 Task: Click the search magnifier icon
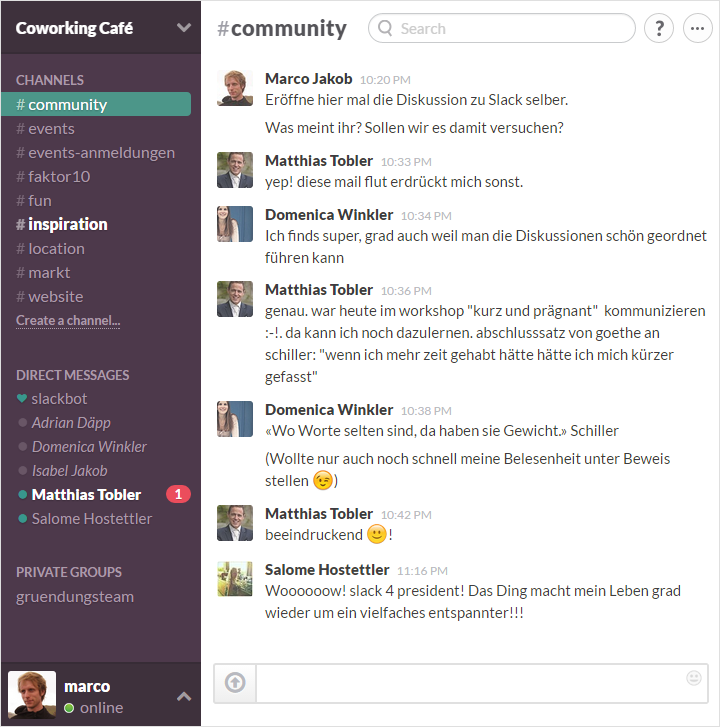click(x=385, y=28)
